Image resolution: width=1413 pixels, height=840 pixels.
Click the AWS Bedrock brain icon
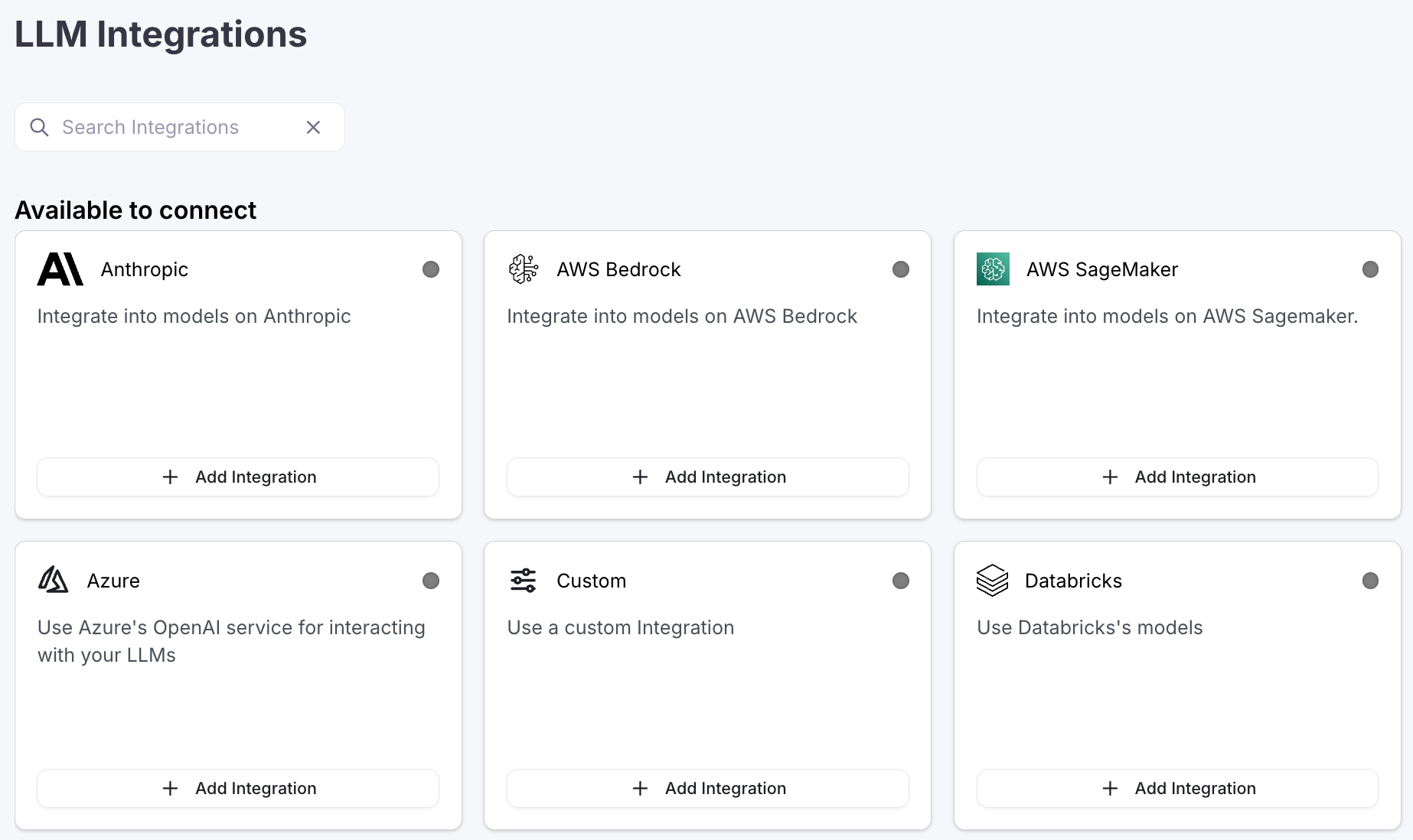coord(524,269)
